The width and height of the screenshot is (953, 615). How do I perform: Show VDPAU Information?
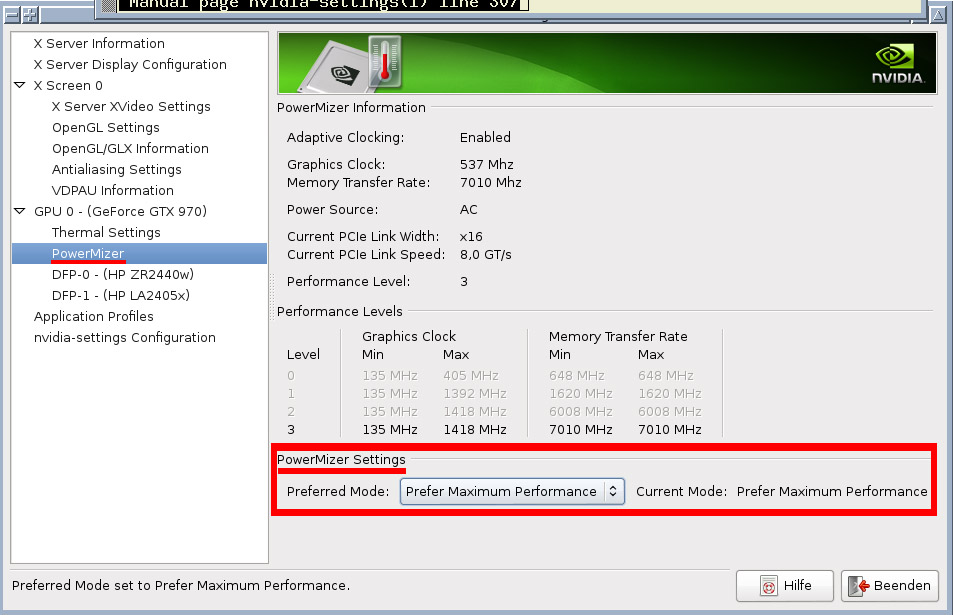tap(112, 190)
